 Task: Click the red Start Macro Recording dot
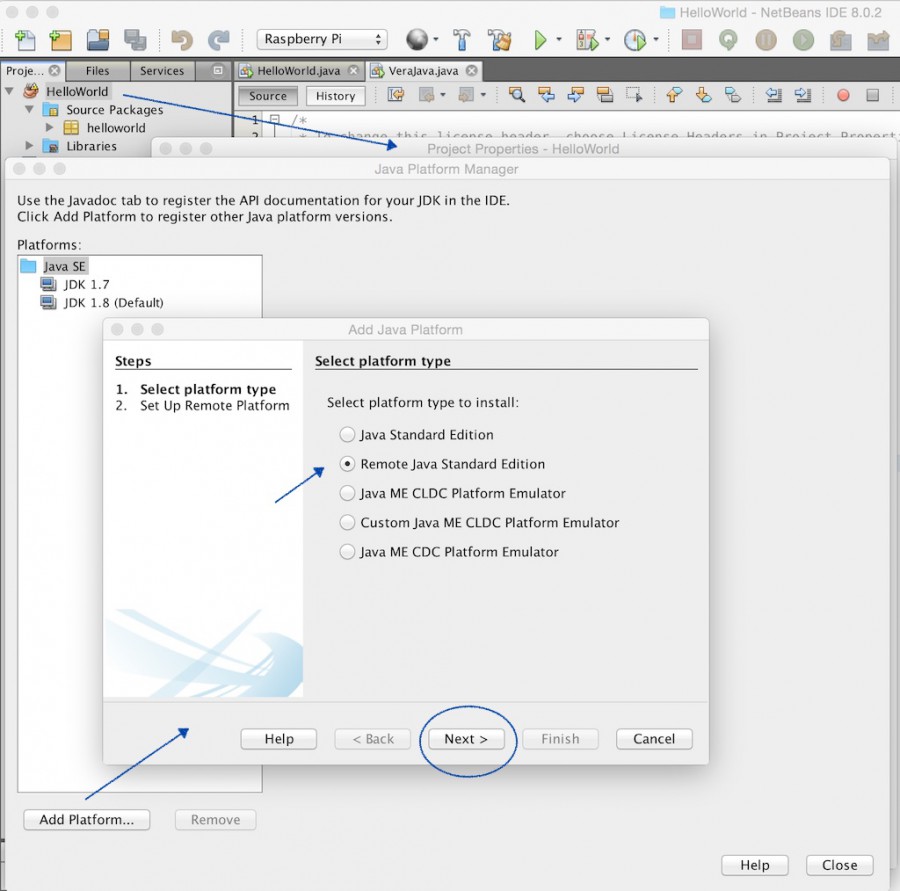(843, 95)
